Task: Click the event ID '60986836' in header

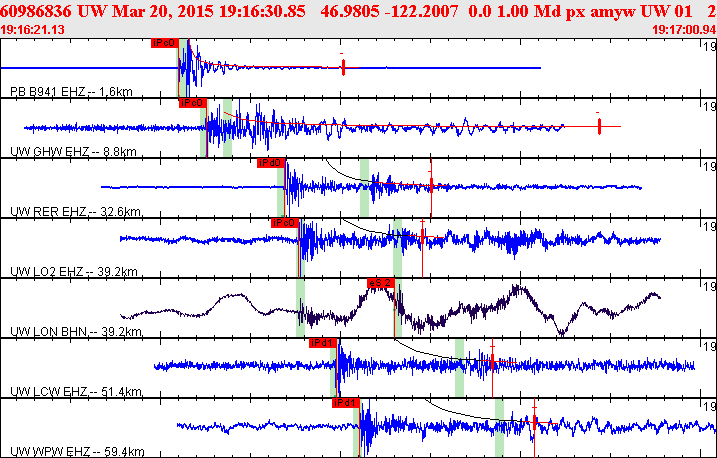Action: [x=36, y=11]
